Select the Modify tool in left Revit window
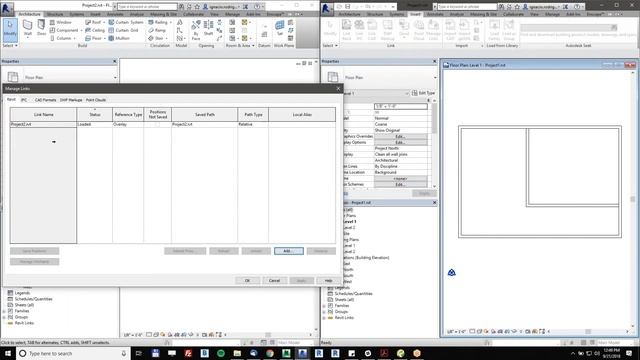Image resolution: width=640 pixels, height=360 pixels. 10,30
